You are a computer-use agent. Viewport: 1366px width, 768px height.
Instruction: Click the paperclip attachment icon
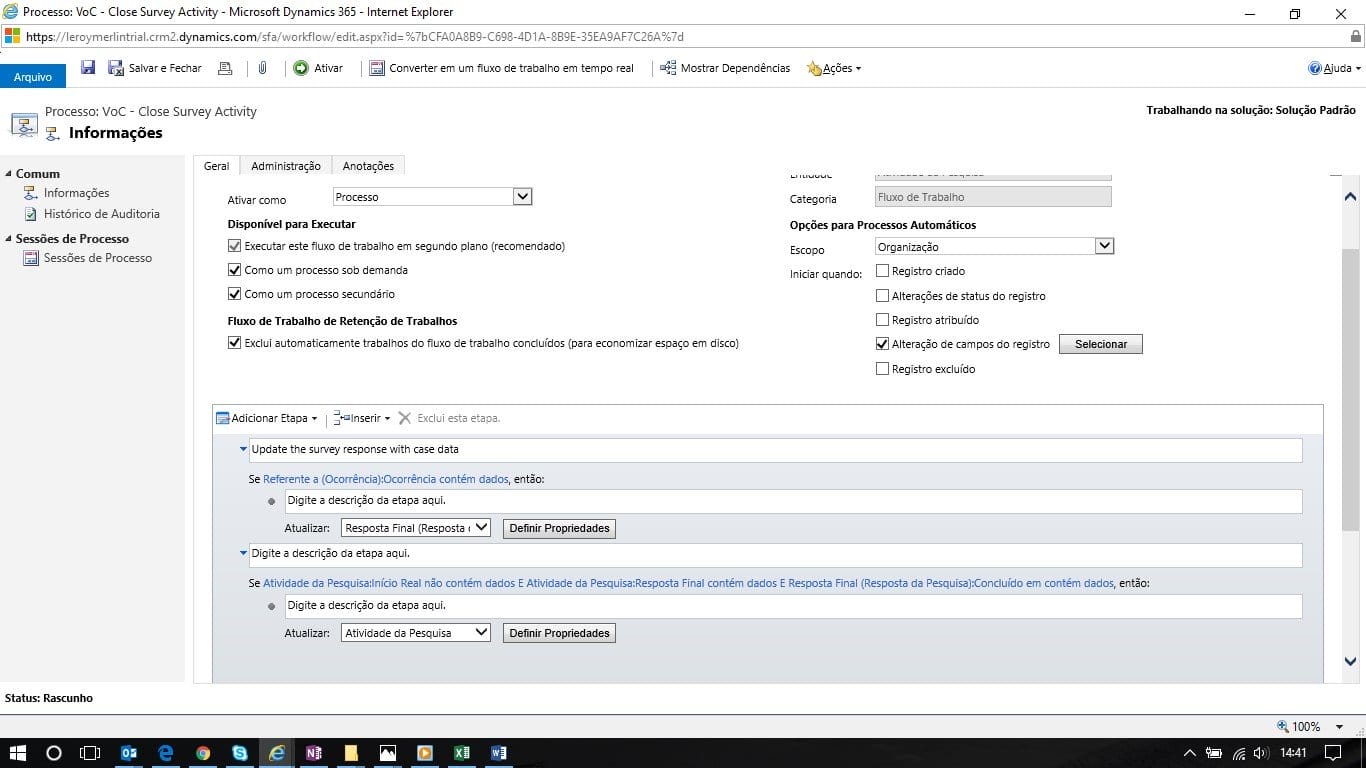(262, 68)
